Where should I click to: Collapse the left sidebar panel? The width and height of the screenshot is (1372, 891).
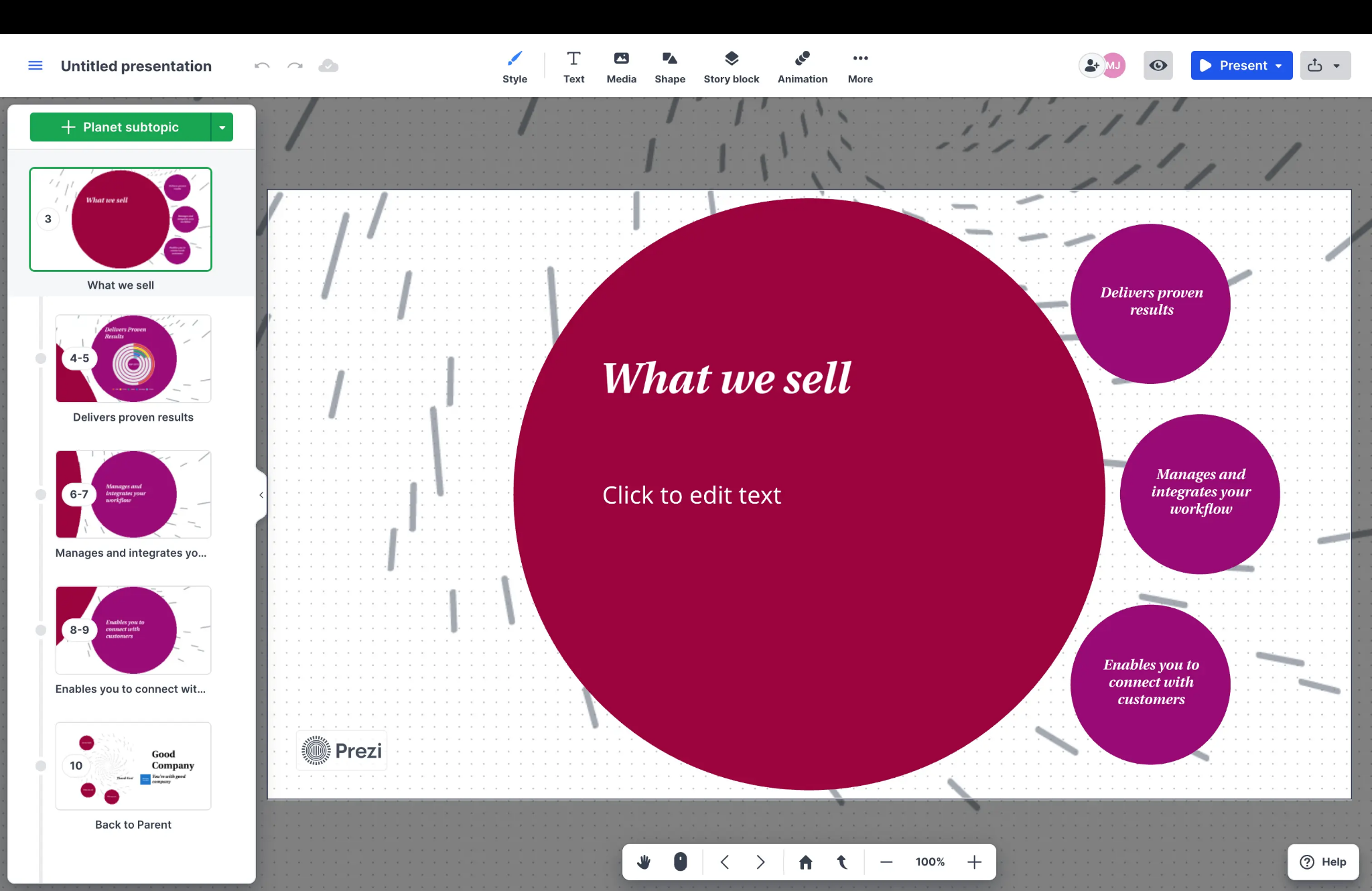point(261,495)
